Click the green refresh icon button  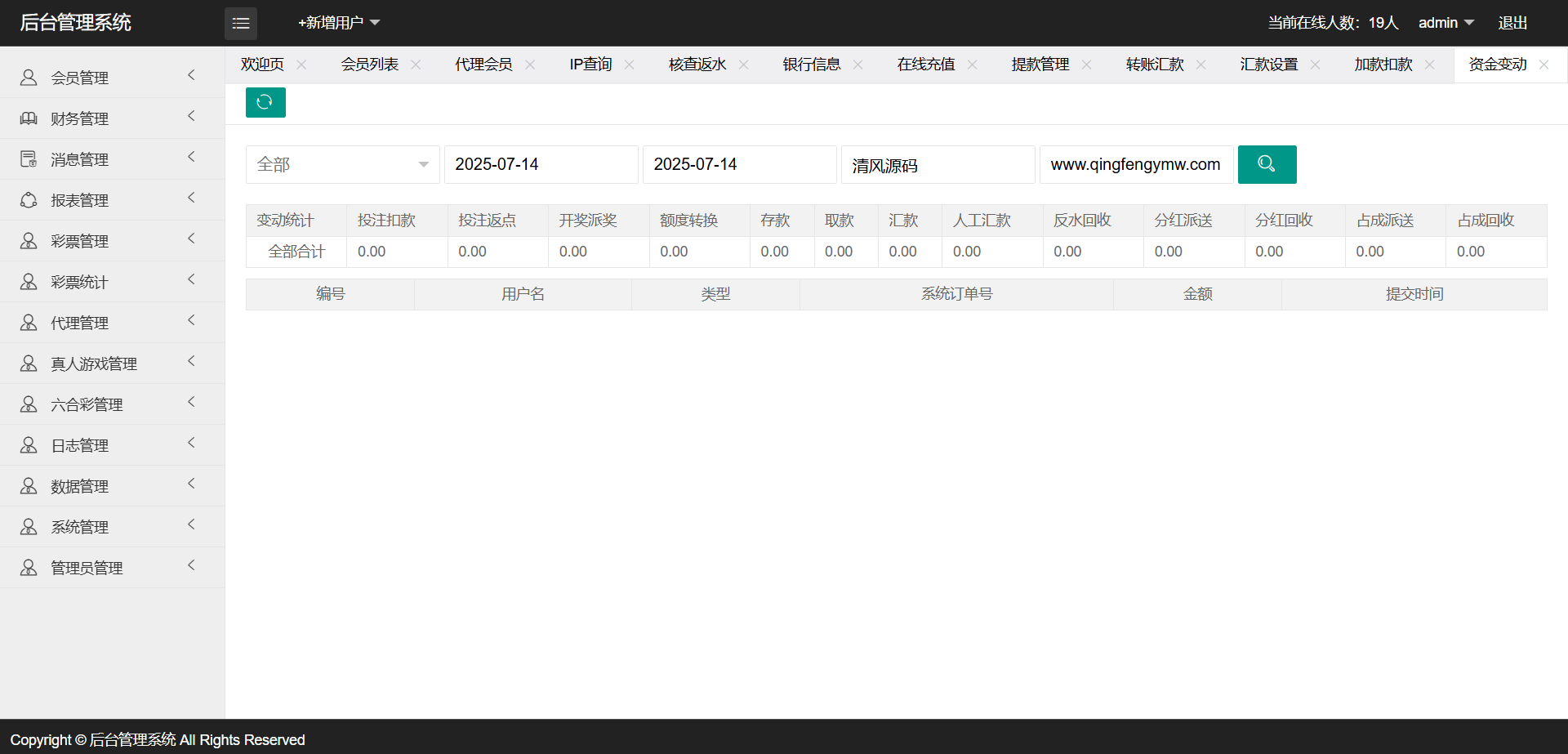point(265,102)
